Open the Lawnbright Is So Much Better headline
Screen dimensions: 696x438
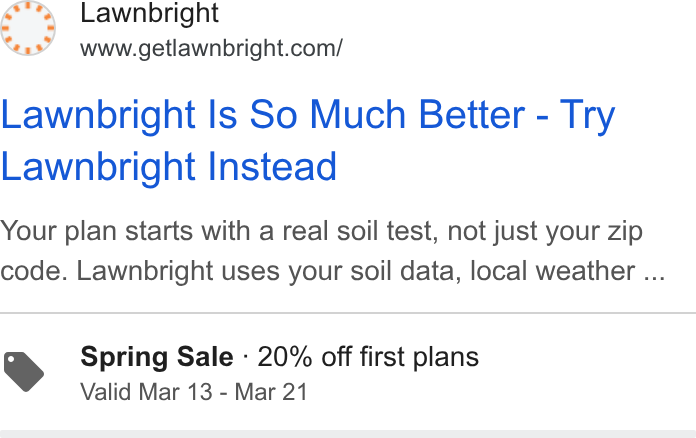pos(308,140)
